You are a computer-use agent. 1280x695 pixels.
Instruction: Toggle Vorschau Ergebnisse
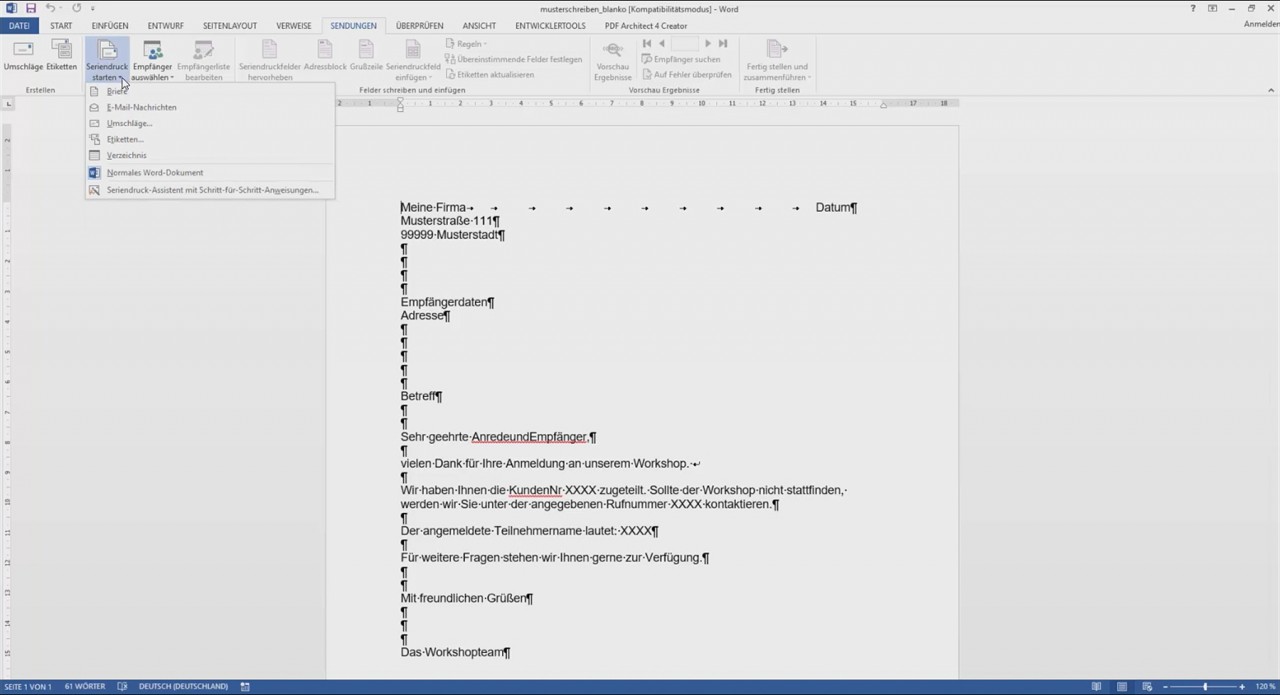612,57
